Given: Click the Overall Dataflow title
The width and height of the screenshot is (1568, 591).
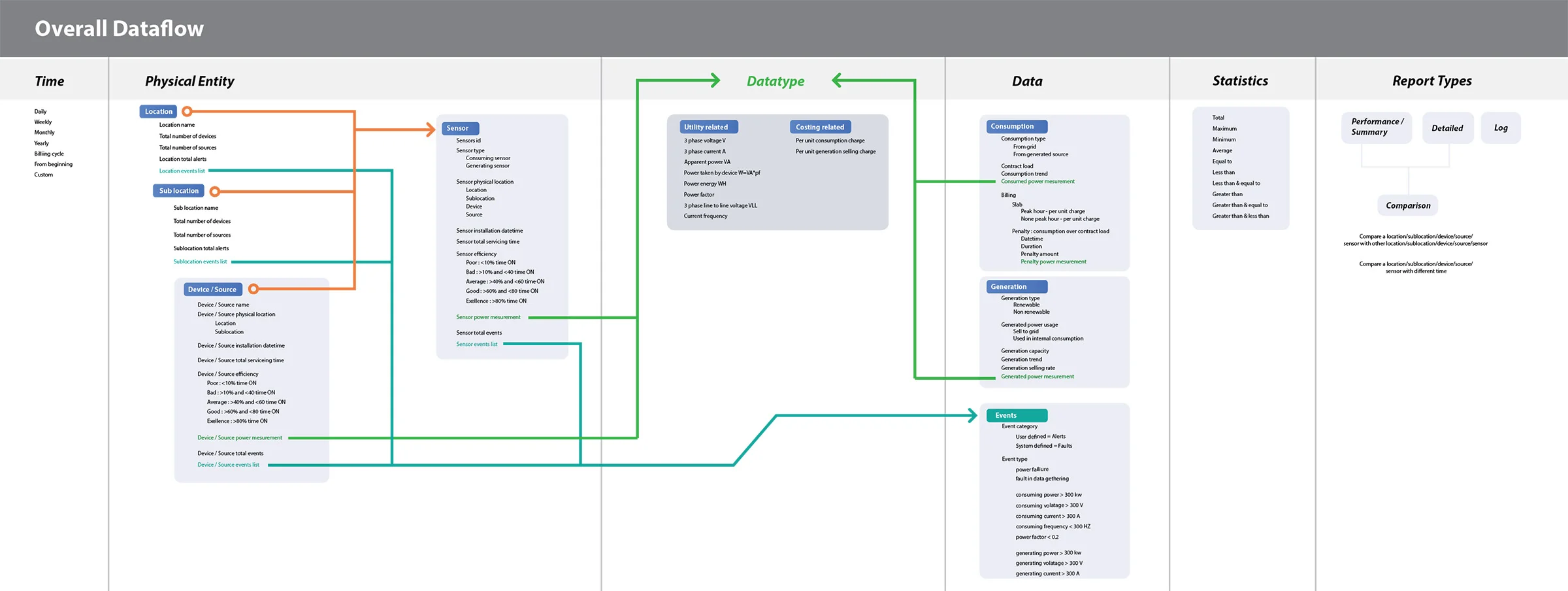Looking at the screenshot, I should [x=119, y=29].
